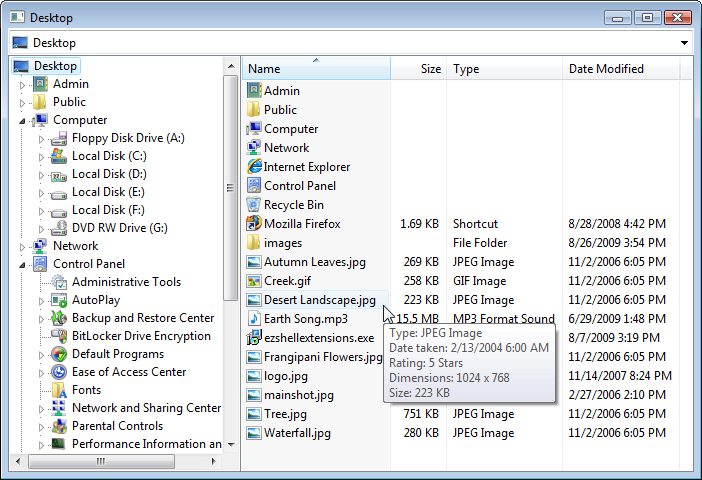This screenshot has width=702, height=480.
Task: Expand the Admin node in tree
Action: (x=22, y=85)
